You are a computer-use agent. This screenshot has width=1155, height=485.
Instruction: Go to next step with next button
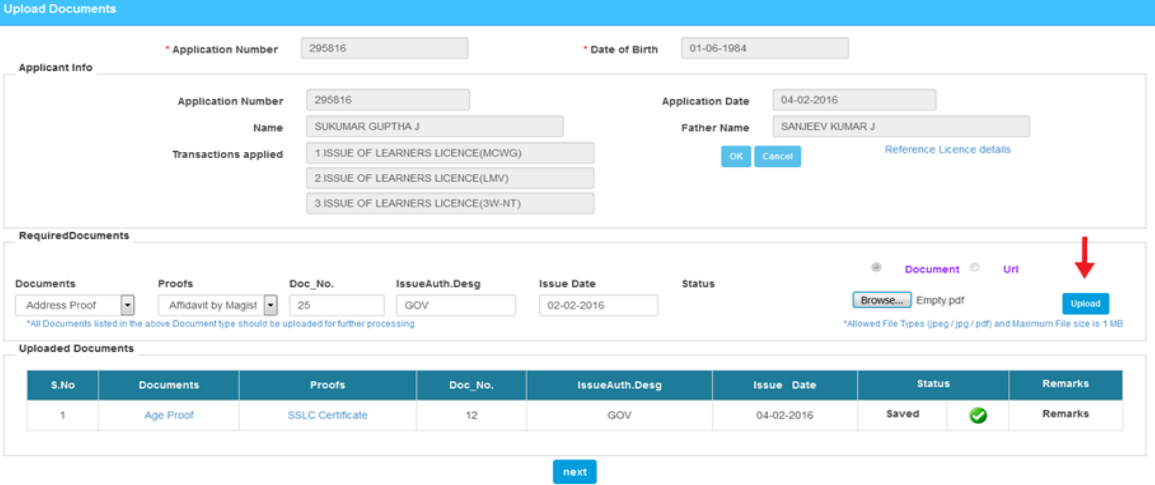point(574,472)
